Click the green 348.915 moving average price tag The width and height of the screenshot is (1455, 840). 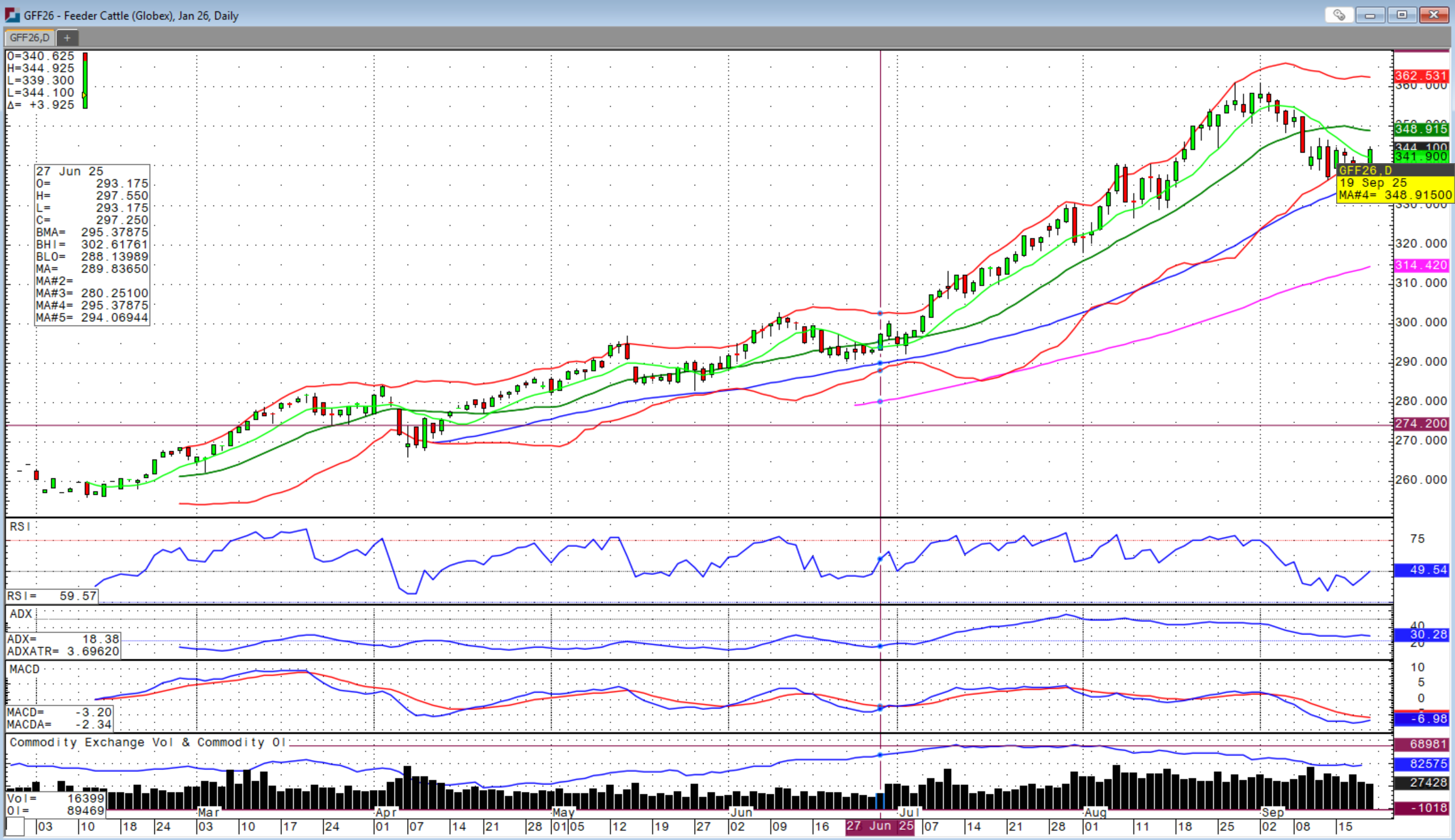click(1421, 129)
